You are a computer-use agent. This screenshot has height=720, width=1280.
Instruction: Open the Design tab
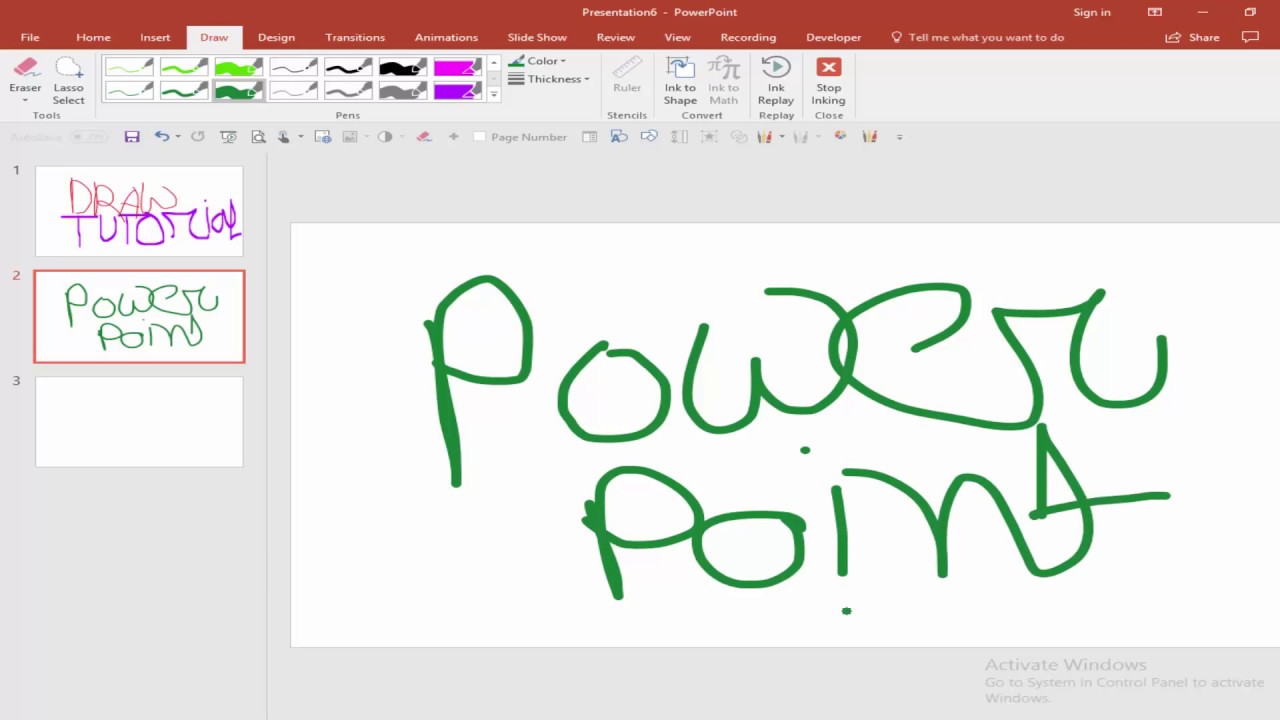tap(276, 37)
